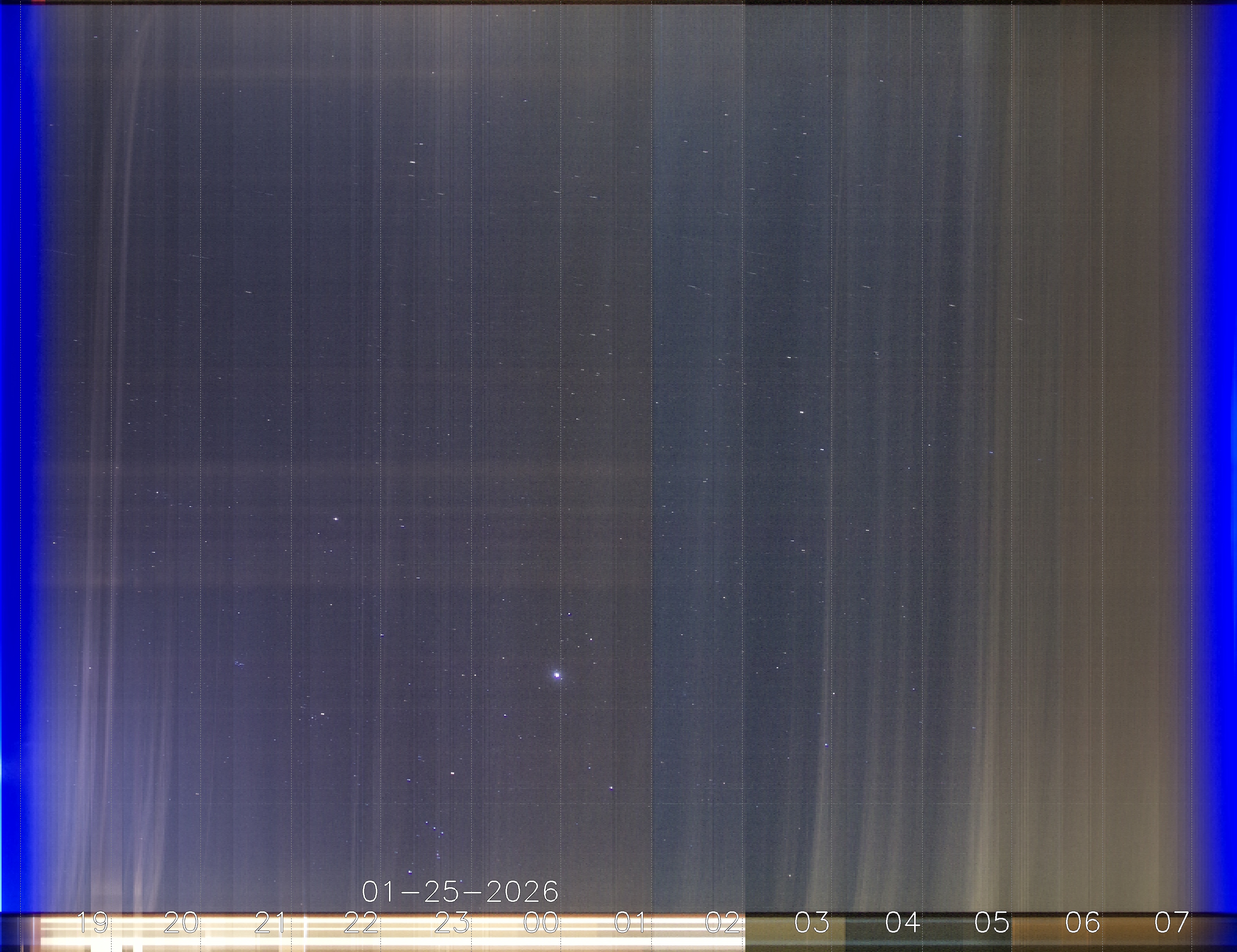Select the 04 hour marker
The width and height of the screenshot is (1237, 952).
point(902,923)
